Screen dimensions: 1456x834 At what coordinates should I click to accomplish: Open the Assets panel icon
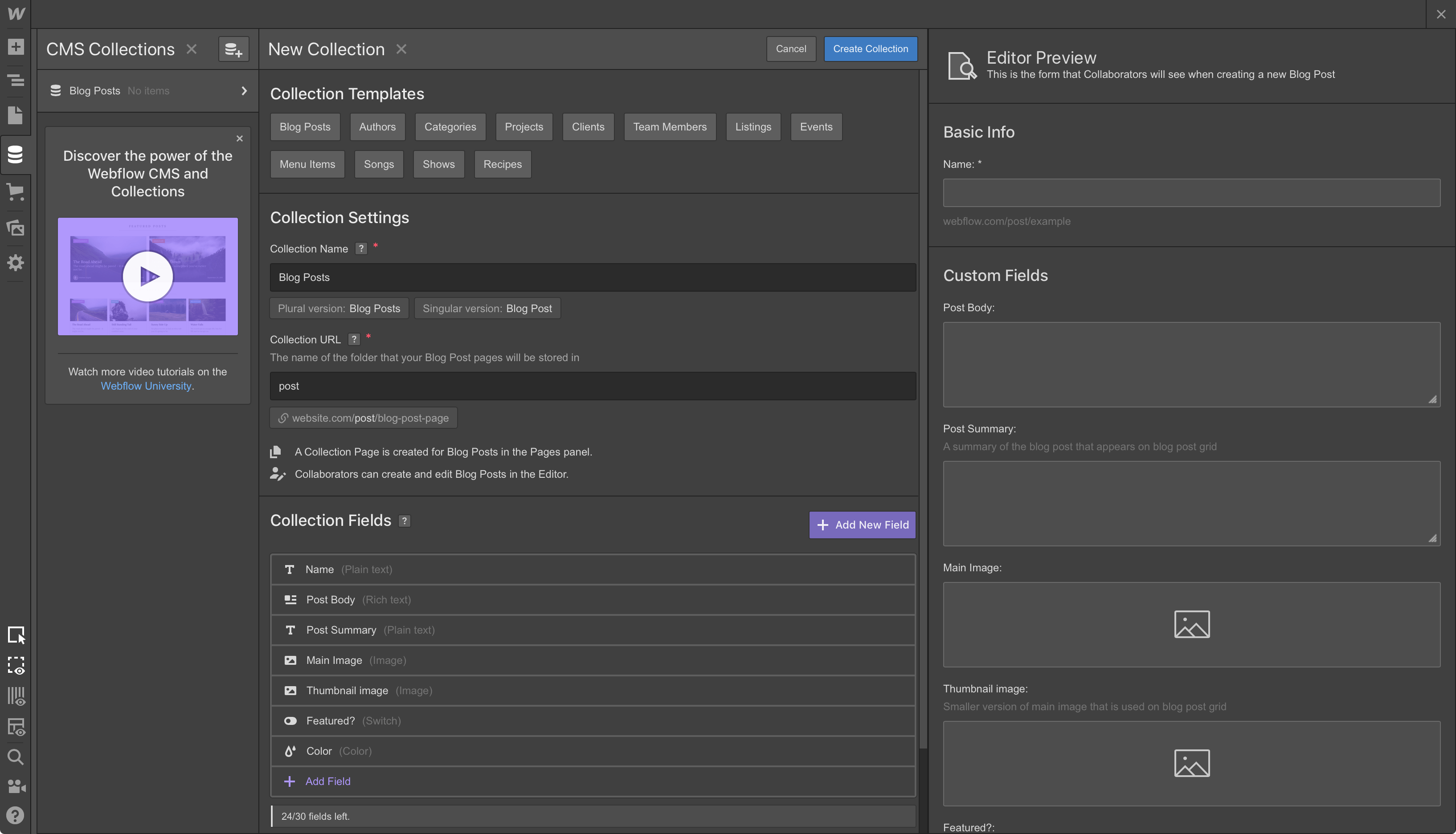(16, 228)
